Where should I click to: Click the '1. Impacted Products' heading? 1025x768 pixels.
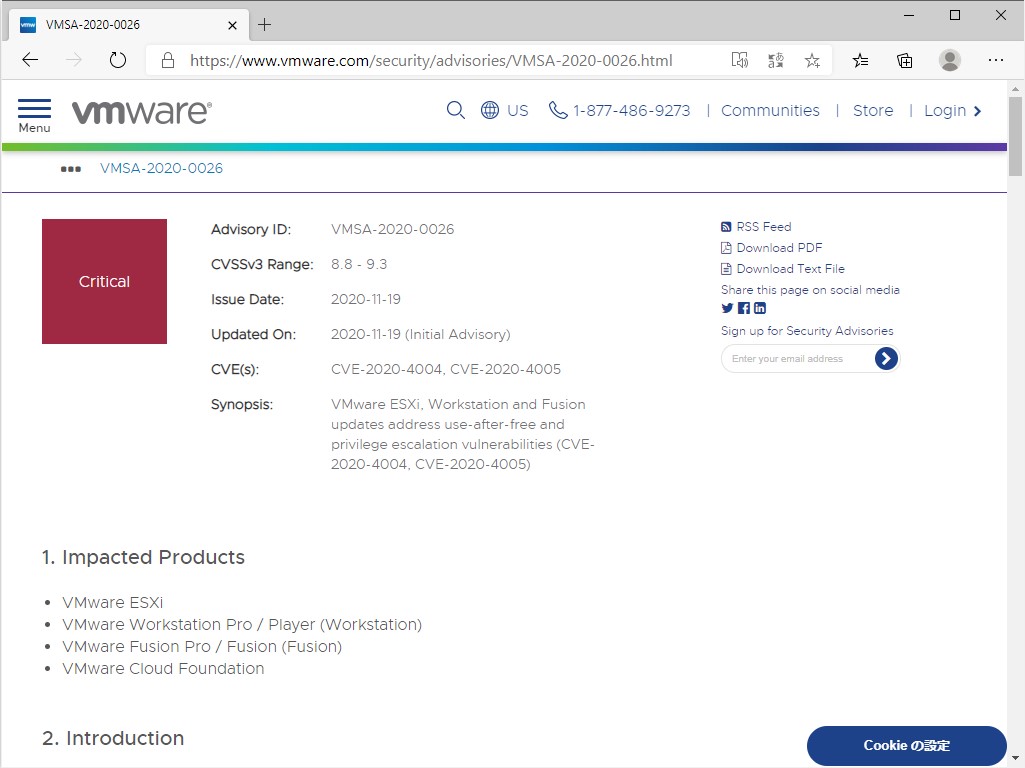tap(143, 557)
